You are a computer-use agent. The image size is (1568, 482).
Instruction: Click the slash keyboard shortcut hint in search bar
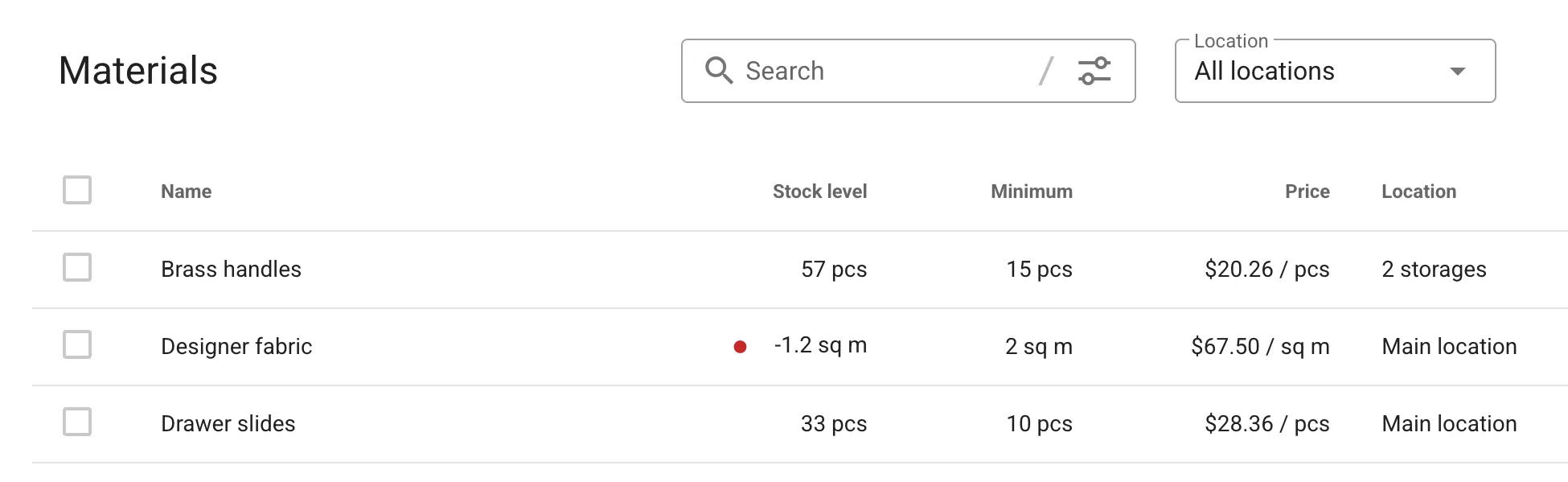click(x=1045, y=71)
